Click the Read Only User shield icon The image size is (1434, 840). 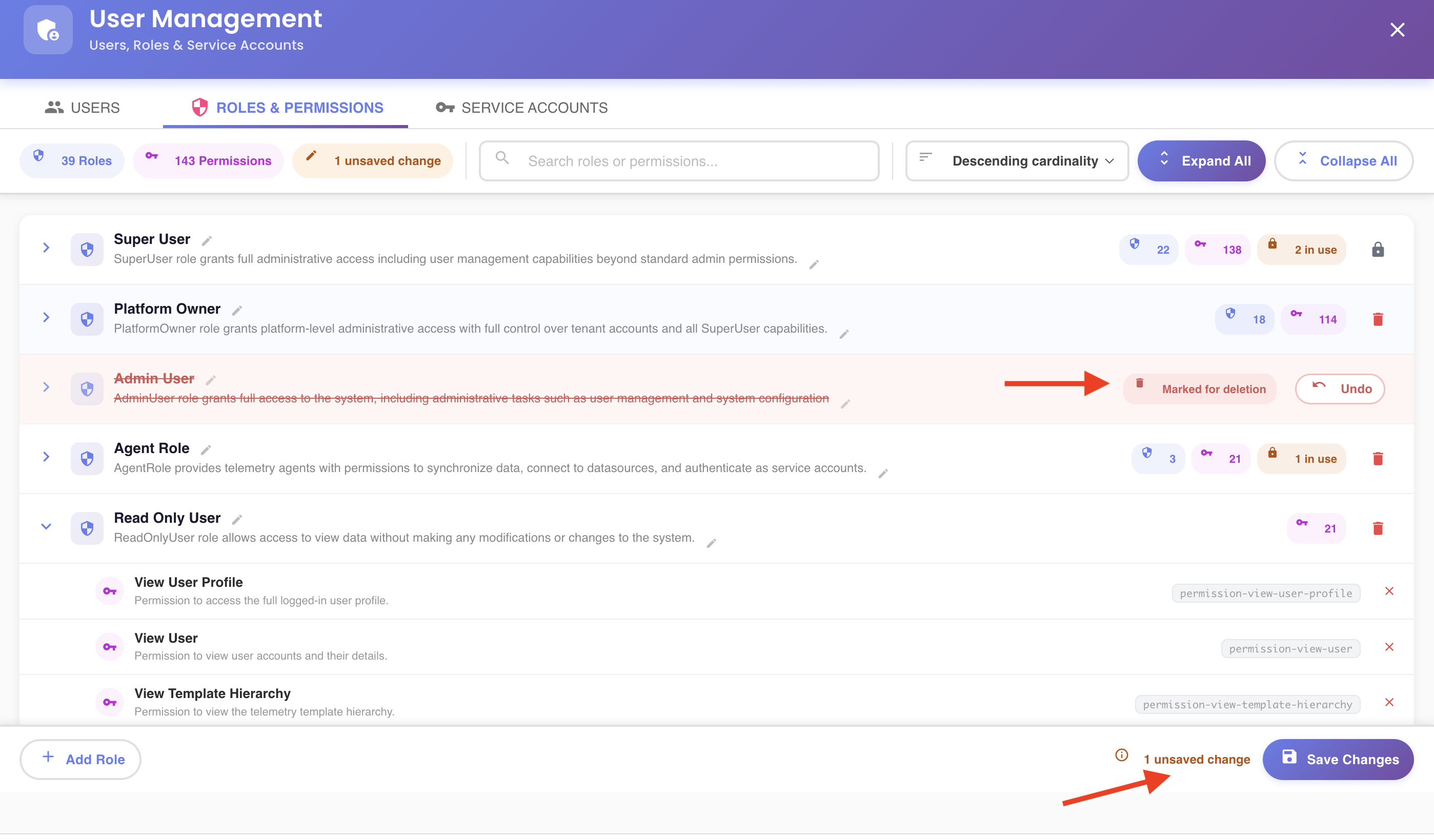[87, 528]
